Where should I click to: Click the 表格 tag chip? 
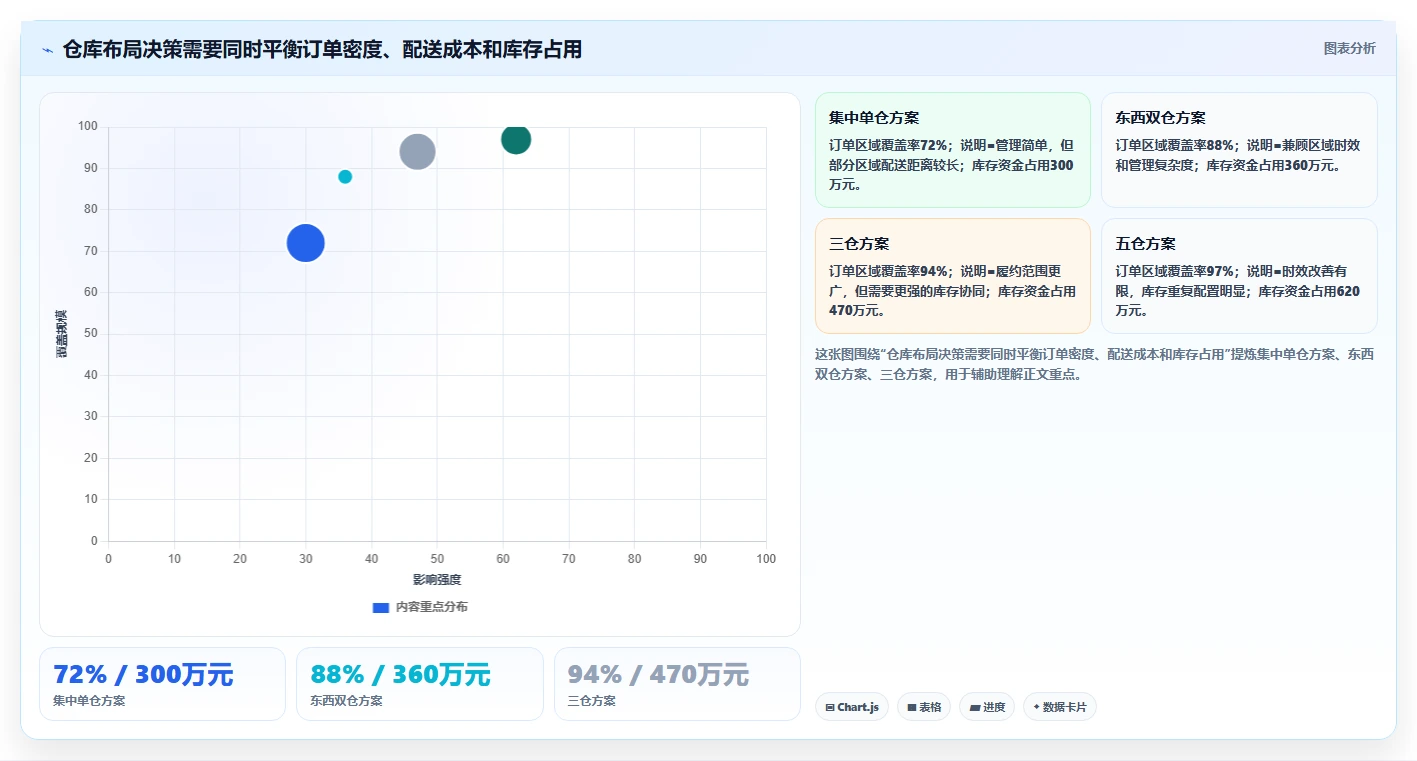click(x=924, y=707)
